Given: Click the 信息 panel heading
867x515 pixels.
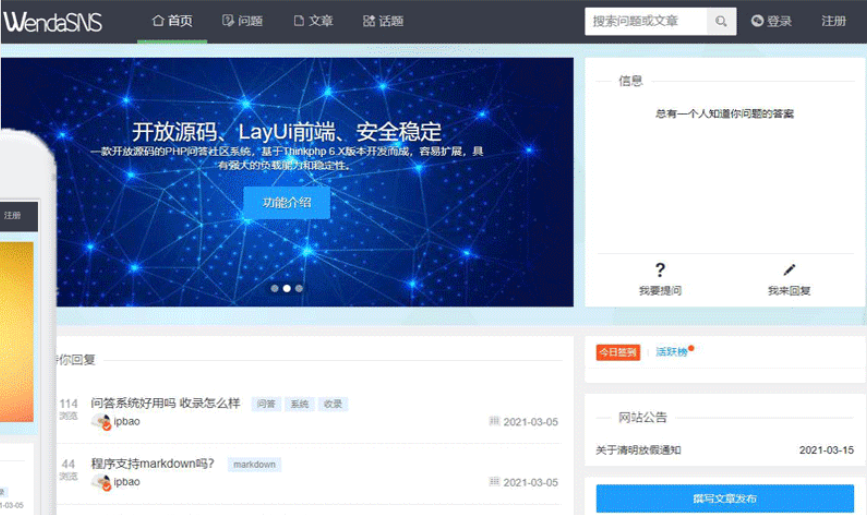Looking at the screenshot, I should click(x=630, y=81).
